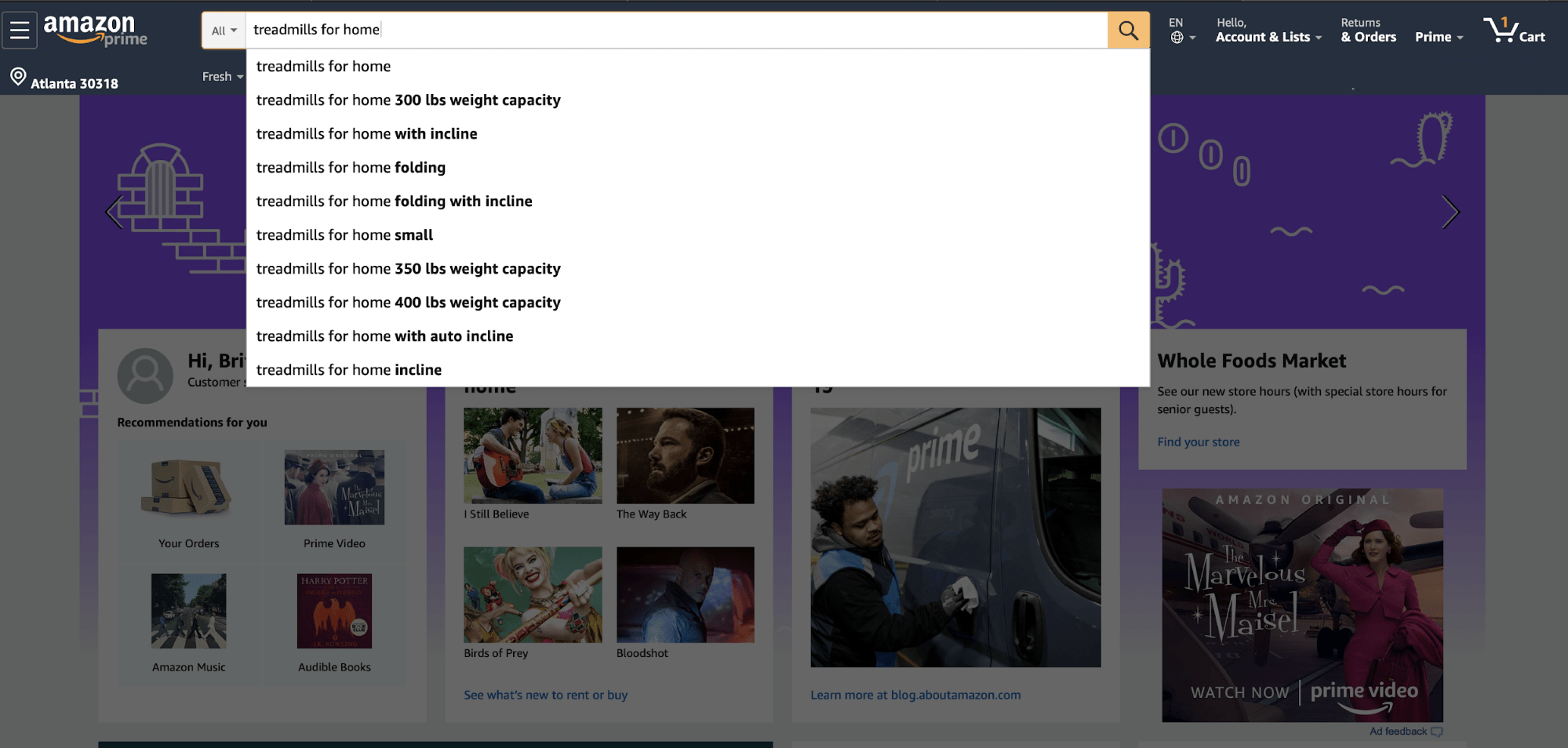This screenshot has height=748, width=1568.
Task: Go to next banner slide arrow
Action: pyautogui.click(x=1450, y=212)
